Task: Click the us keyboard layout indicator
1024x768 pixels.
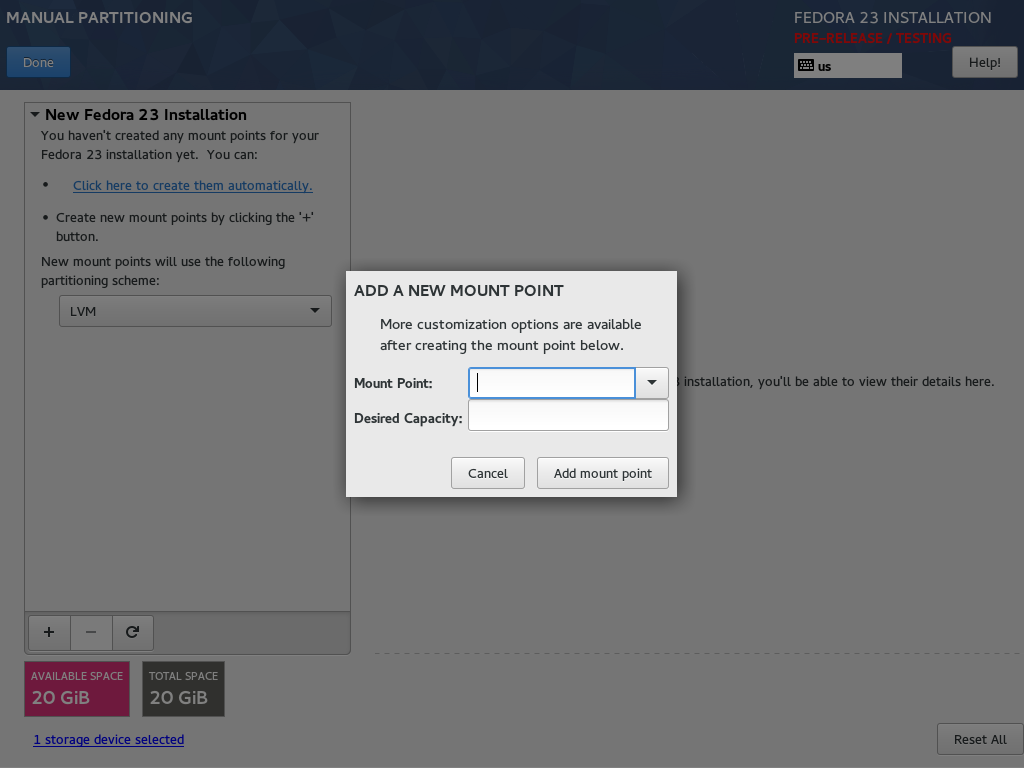Action: point(848,65)
